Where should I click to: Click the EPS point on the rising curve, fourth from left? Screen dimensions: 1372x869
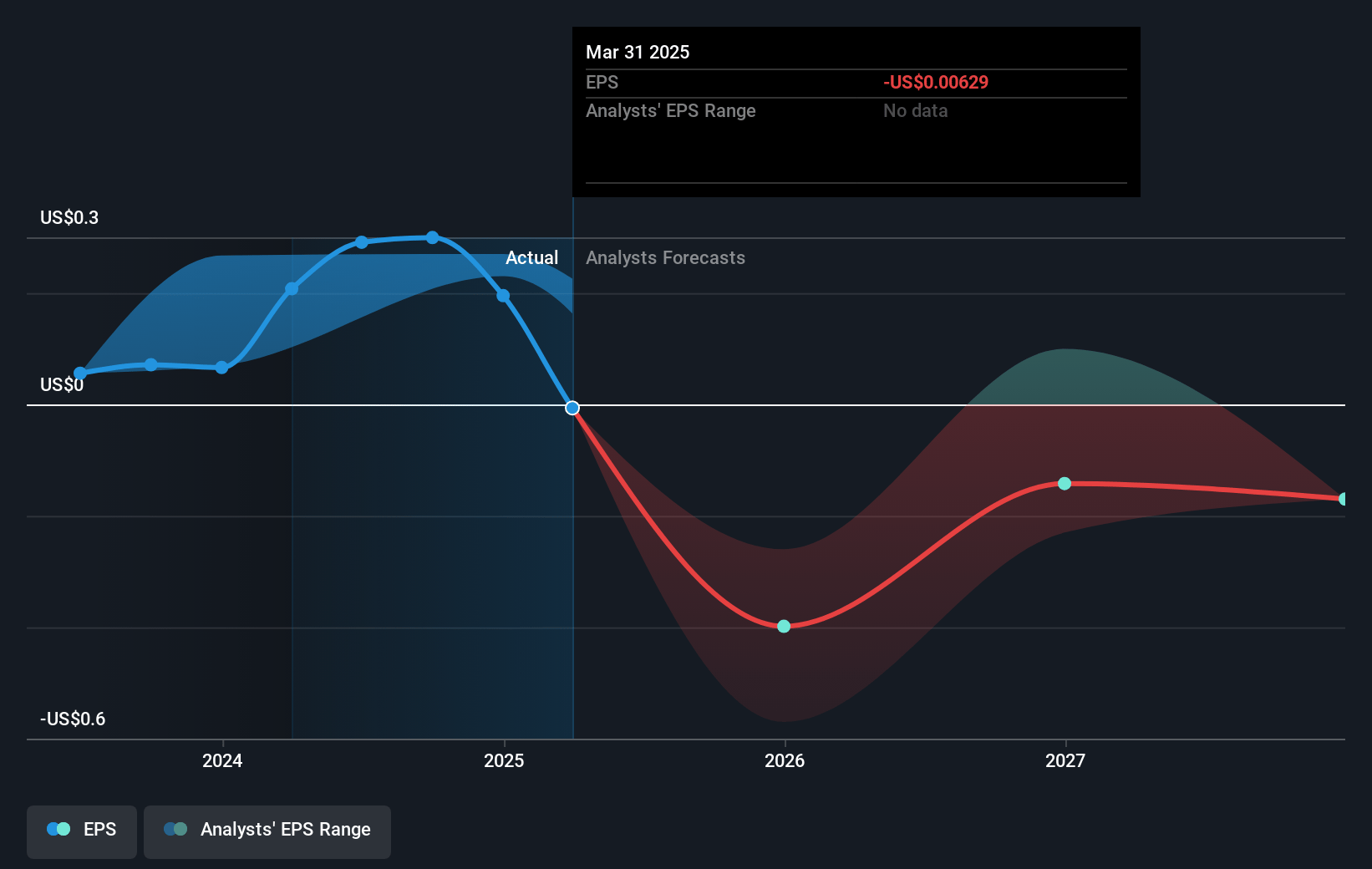click(292, 288)
